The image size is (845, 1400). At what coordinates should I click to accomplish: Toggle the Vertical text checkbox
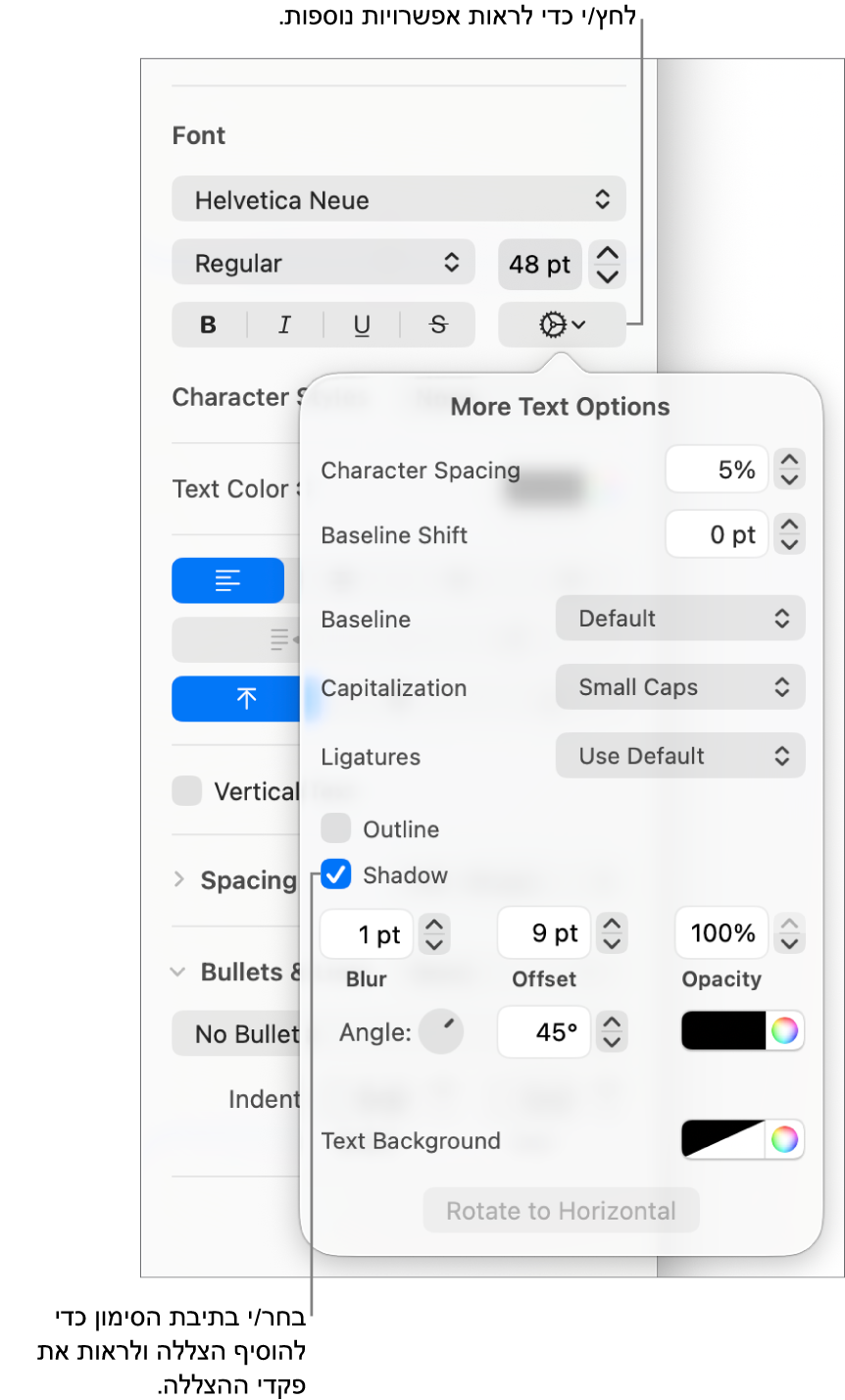click(x=186, y=790)
